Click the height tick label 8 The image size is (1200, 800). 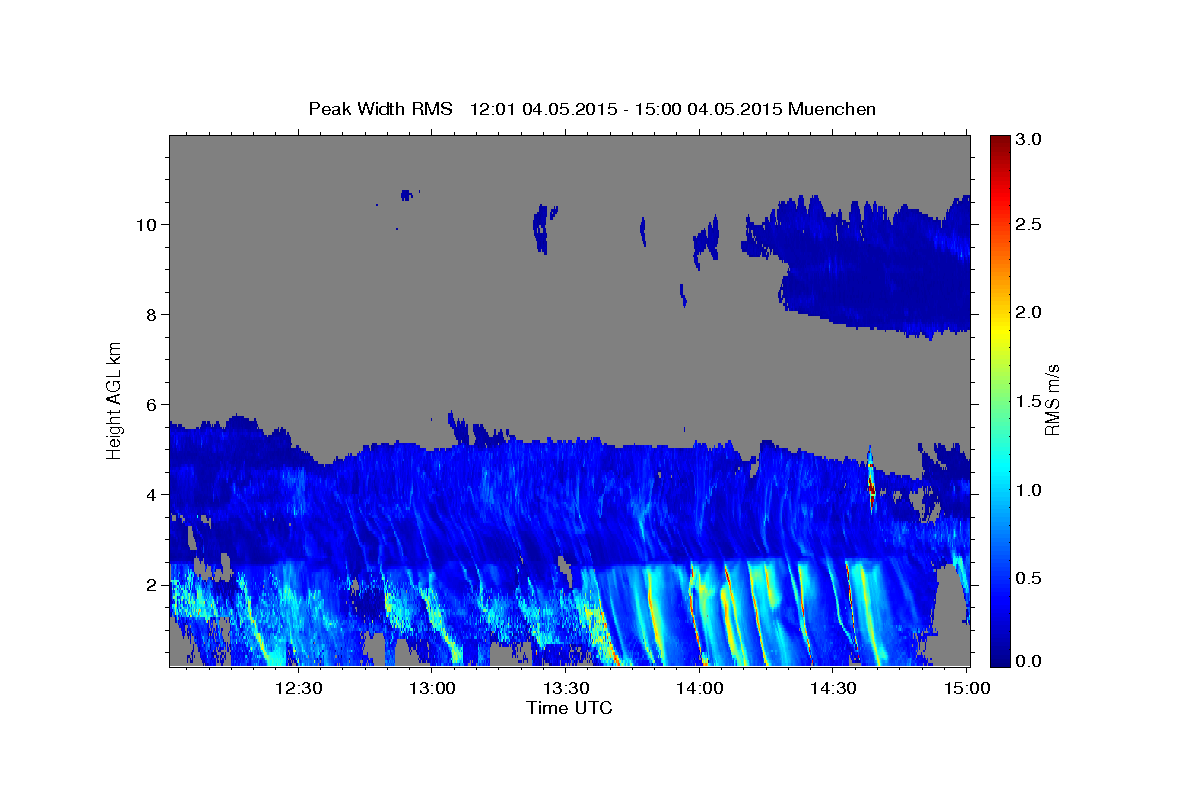(152, 315)
